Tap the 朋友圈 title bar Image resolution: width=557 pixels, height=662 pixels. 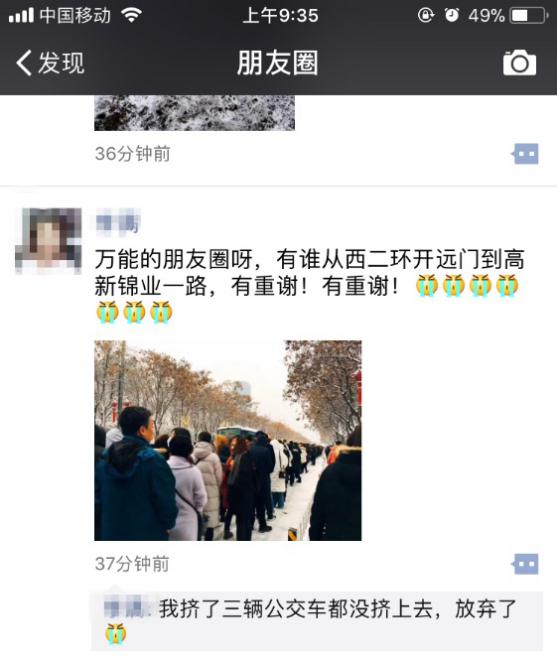pyautogui.click(x=277, y=63)
